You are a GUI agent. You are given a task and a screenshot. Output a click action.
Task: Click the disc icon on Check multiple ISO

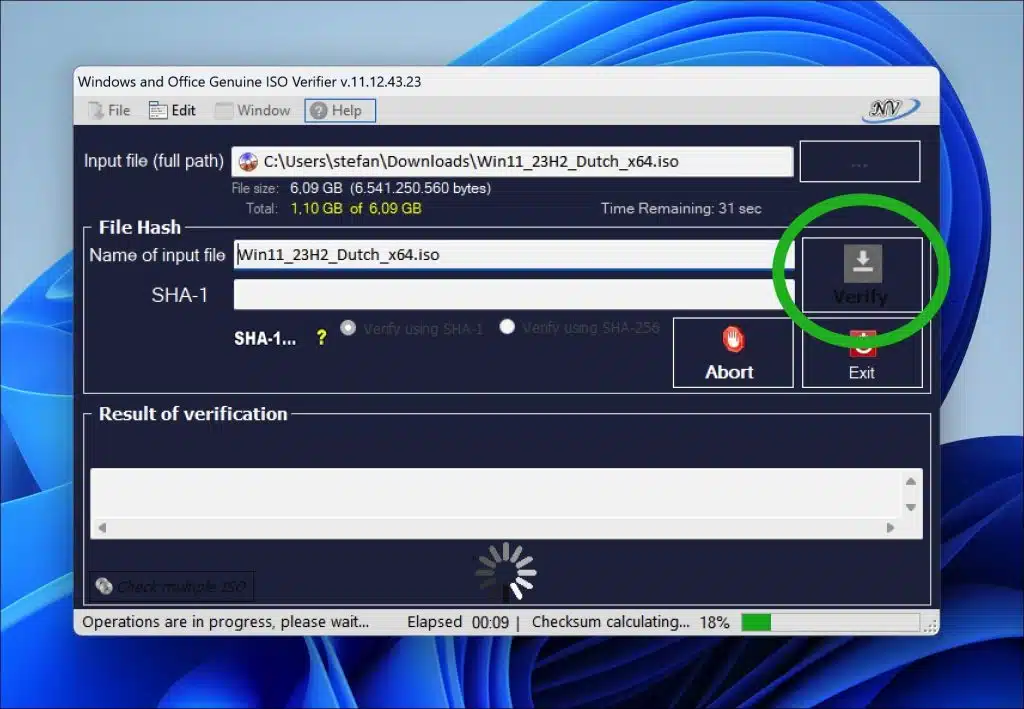tap(104, 586)
